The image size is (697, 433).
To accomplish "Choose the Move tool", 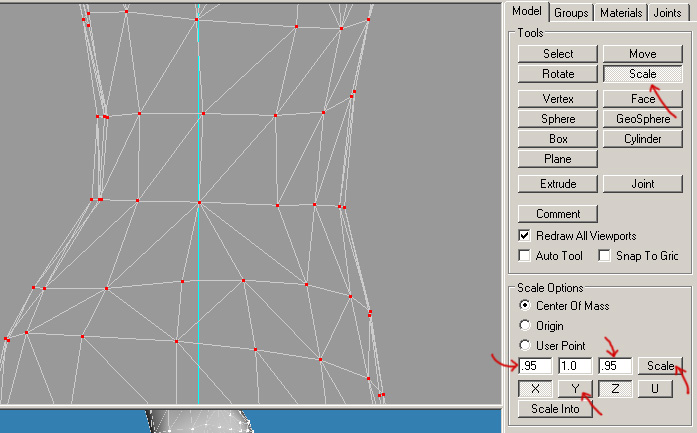I will 643,54.
